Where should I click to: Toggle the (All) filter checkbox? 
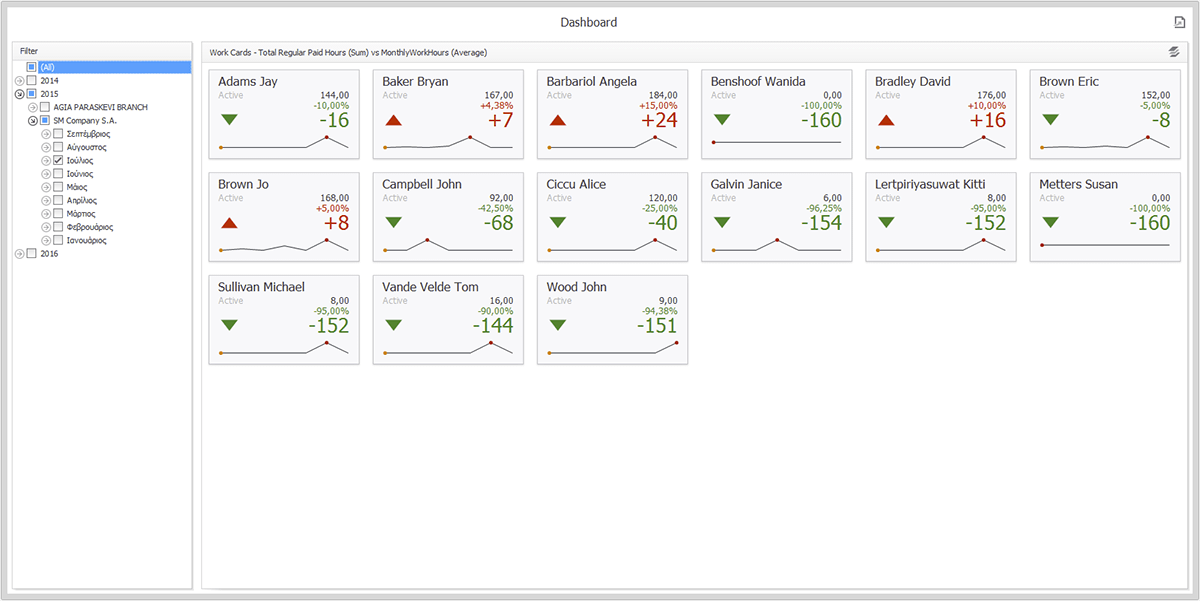pos(32,67)
